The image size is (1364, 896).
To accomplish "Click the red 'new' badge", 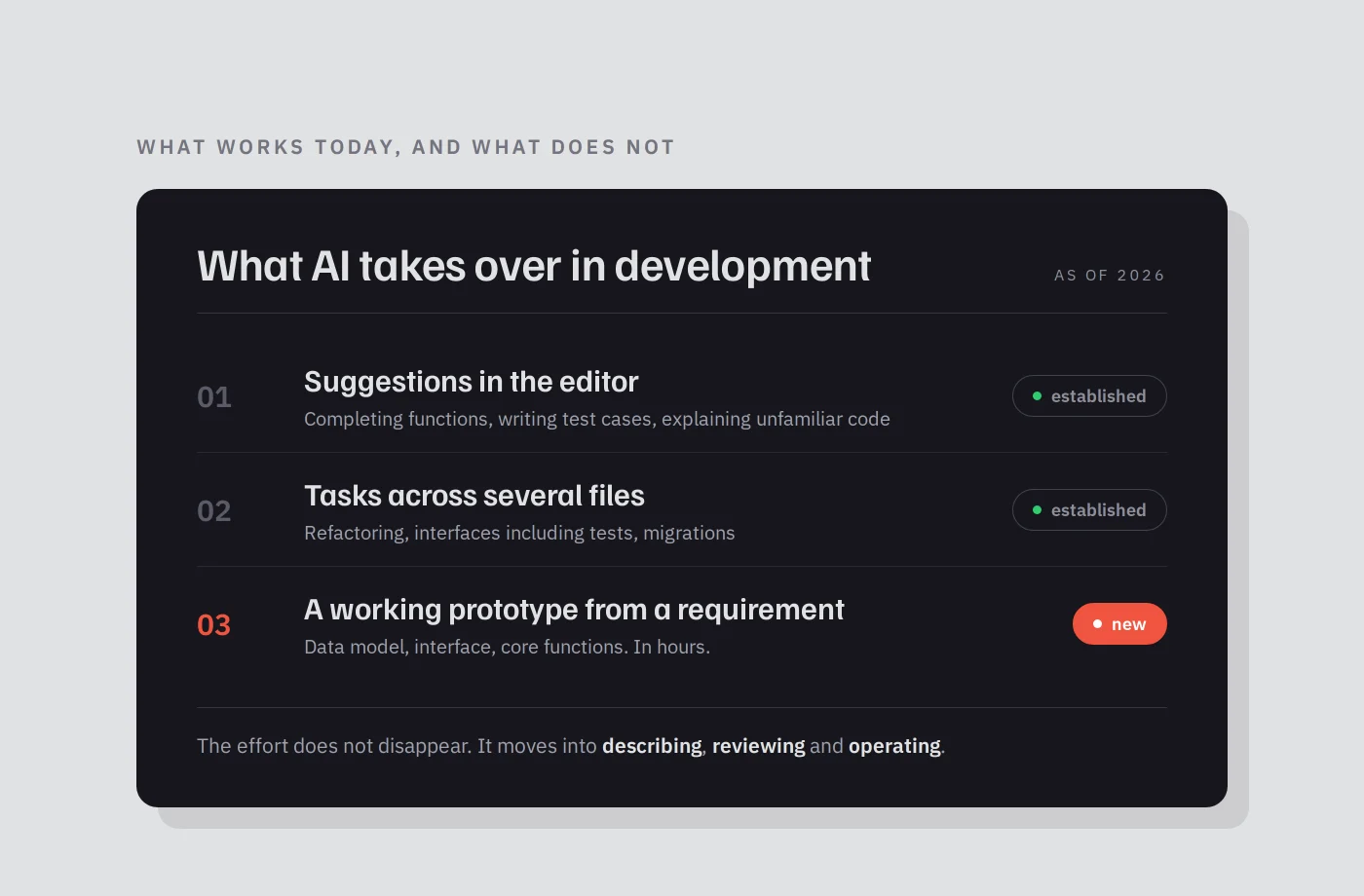I will coord(1119,623).
